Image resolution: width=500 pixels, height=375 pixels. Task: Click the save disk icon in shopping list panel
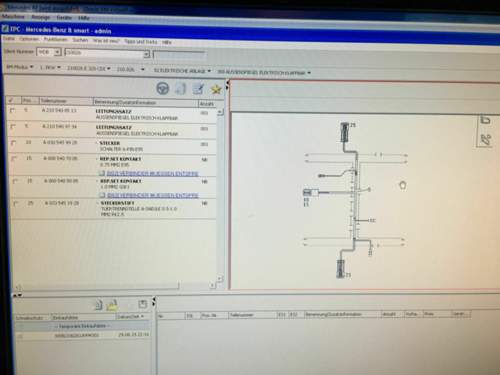point(143,304)
